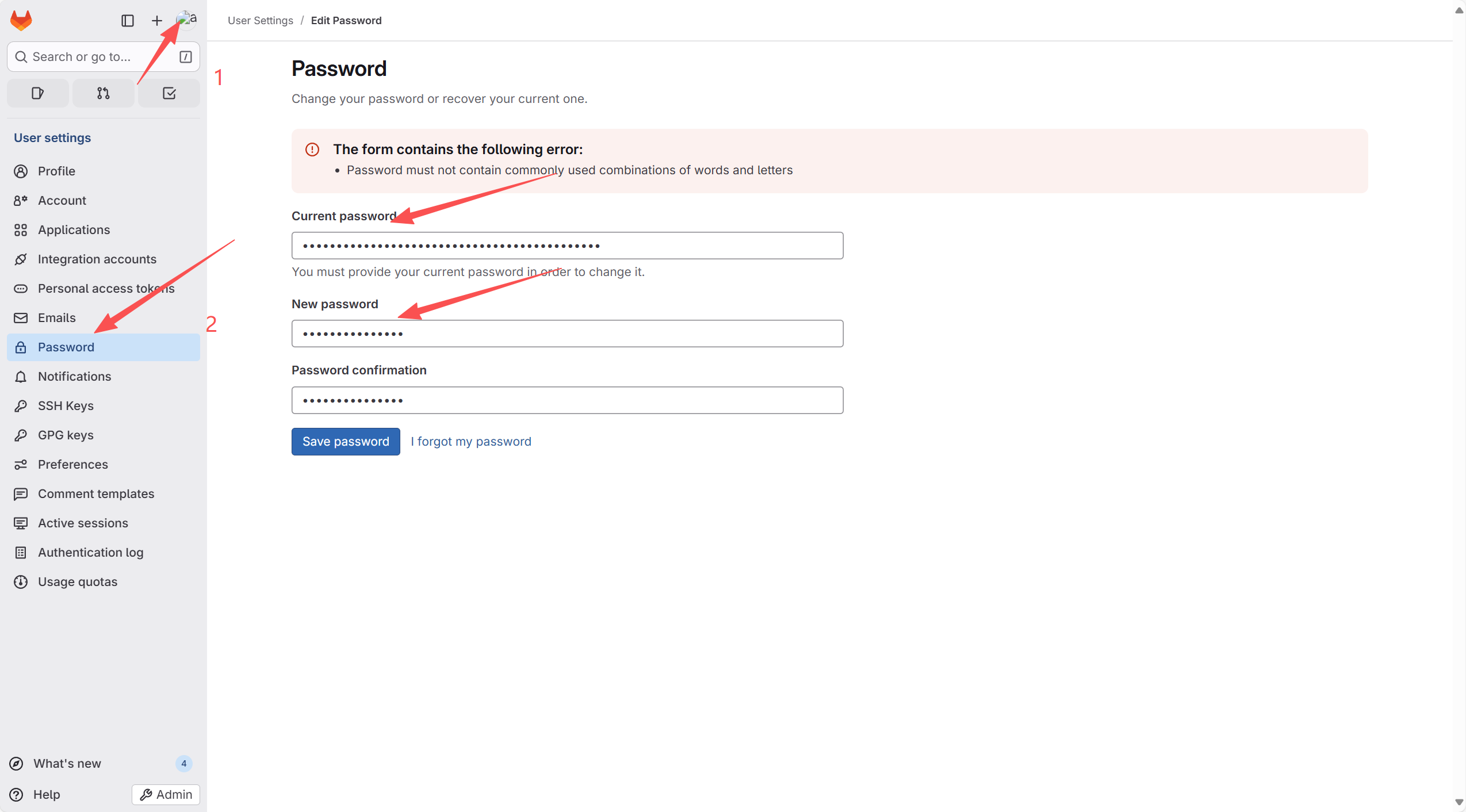Open the Personal access tokens page
The width and height of the screenshot is (1466, 812).
pyautogui.click(x=106, y=289)
